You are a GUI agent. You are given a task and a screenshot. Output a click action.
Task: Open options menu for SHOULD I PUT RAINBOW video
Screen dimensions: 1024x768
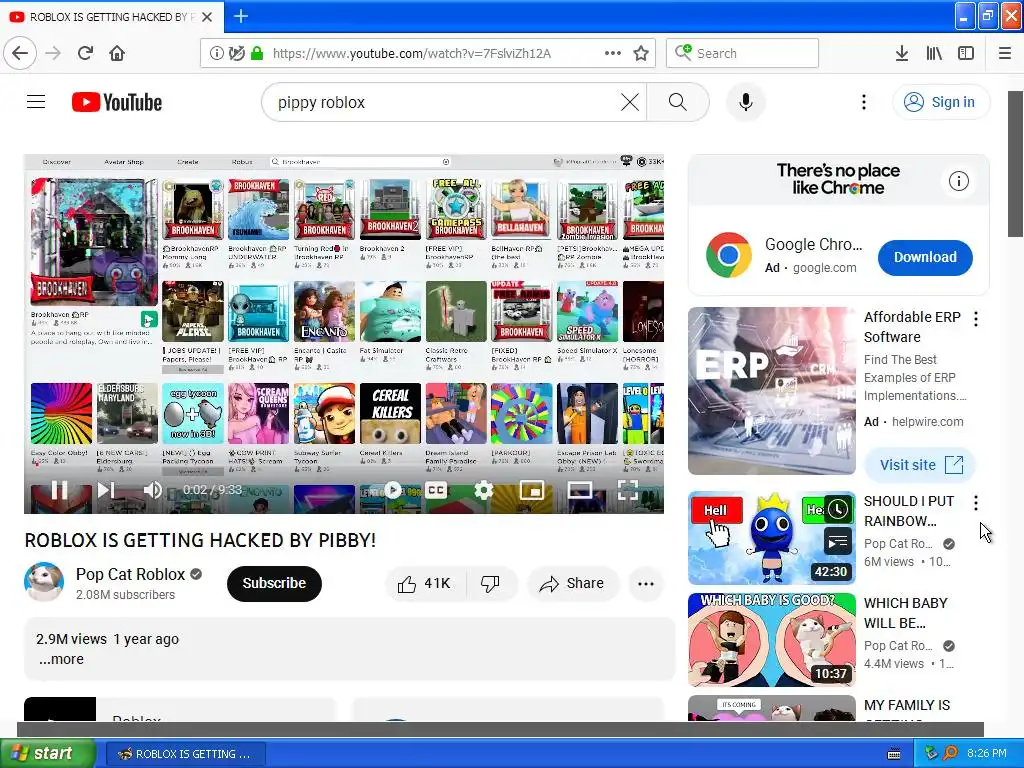(x=976, y=502)
